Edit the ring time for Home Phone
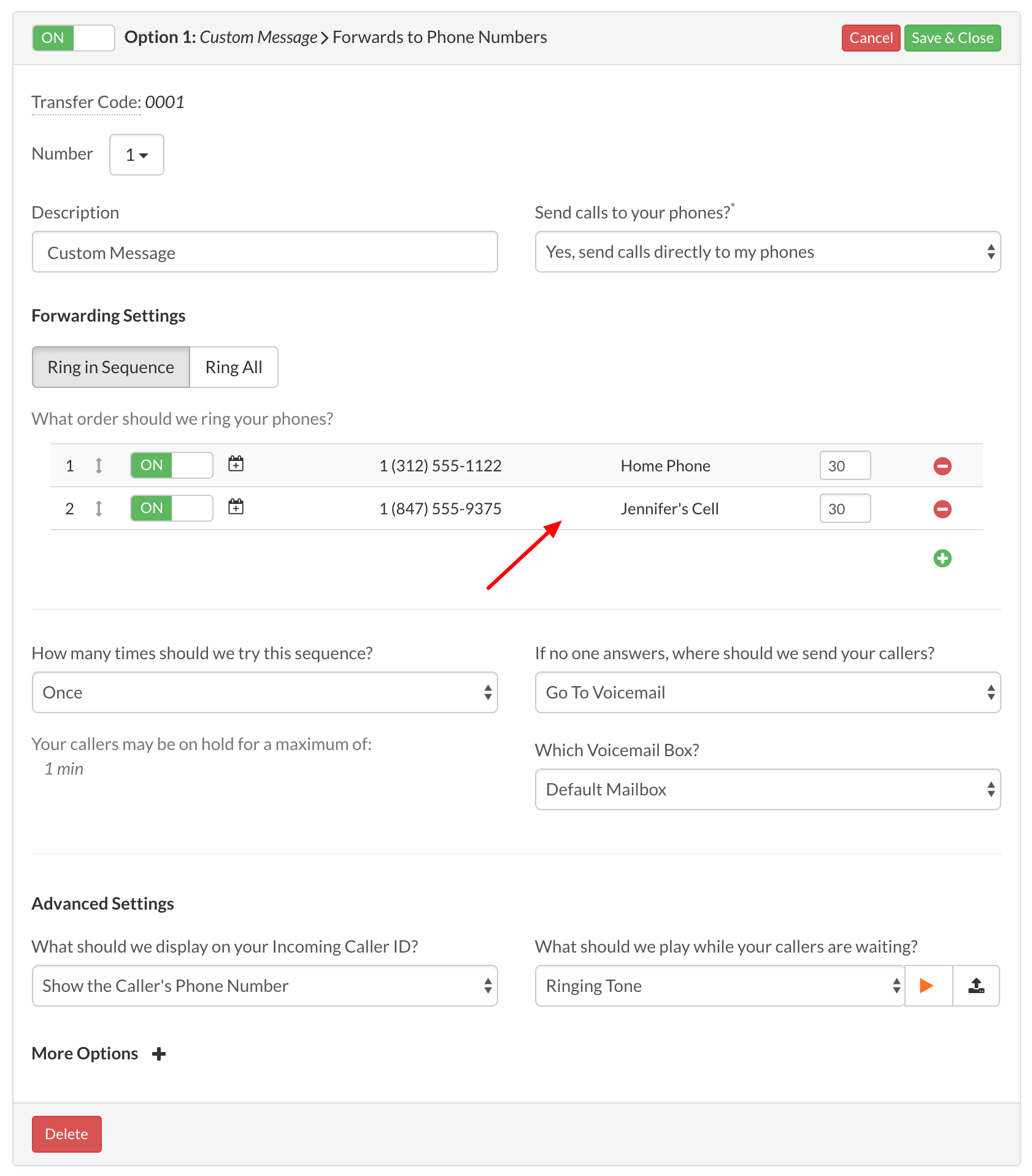Image resolution: width=1032 pixels, height=1176 pixels. coord(845,465)
